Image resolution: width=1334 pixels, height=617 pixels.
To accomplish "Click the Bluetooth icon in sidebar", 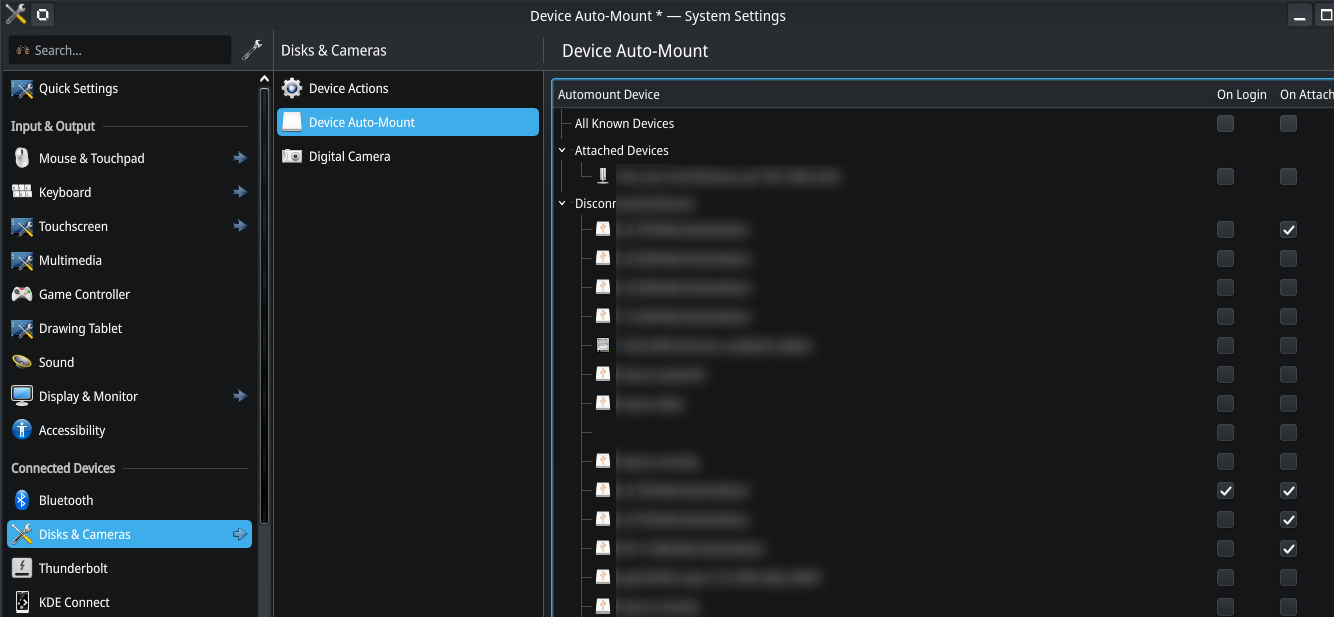I will pos(22,500).
